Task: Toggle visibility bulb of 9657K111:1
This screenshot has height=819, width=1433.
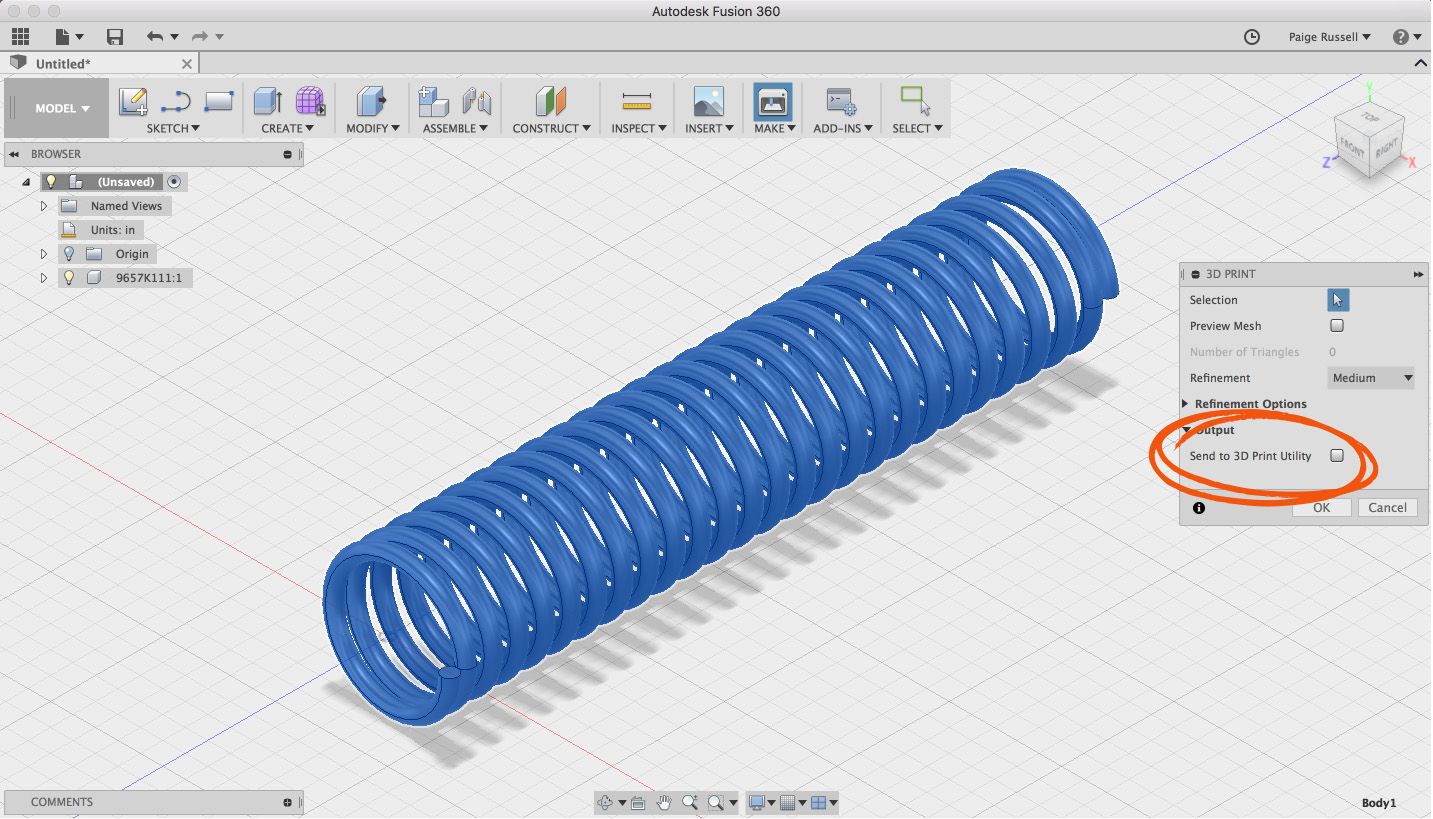Action: click(69, 278)
